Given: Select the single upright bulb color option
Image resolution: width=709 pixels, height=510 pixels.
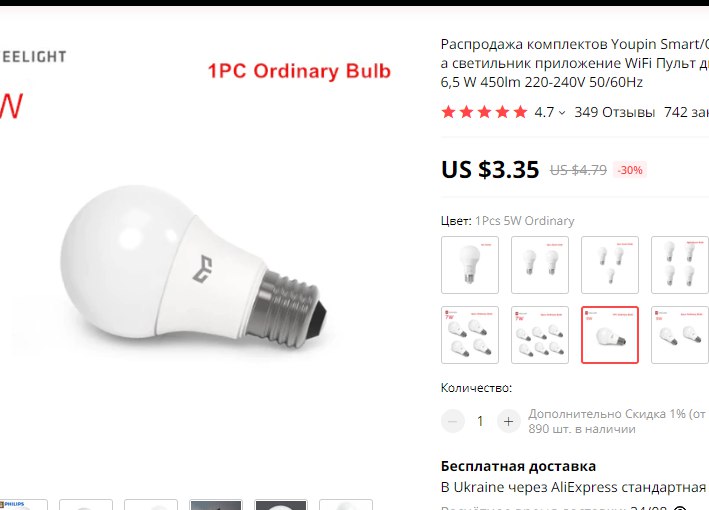Looking at the screenshot, I should [x=470, y=265].
